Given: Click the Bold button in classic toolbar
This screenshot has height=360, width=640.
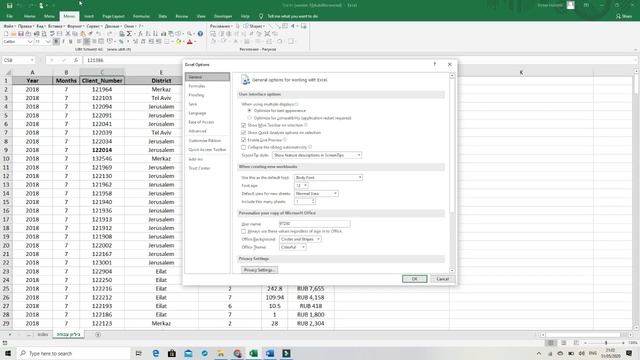Looking at the screenshot, I should pyautogui.click(x=56, y=42).
